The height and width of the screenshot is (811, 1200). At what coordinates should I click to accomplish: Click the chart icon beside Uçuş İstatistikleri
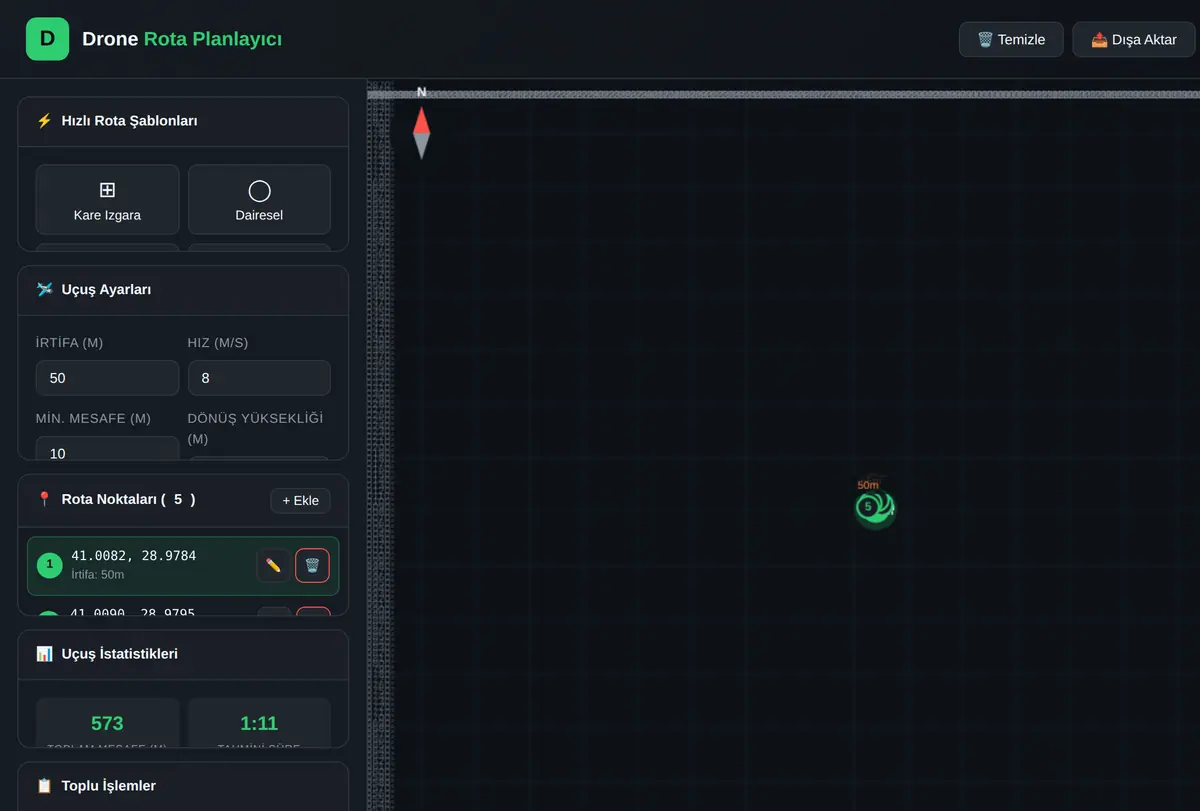pos(44,654)
